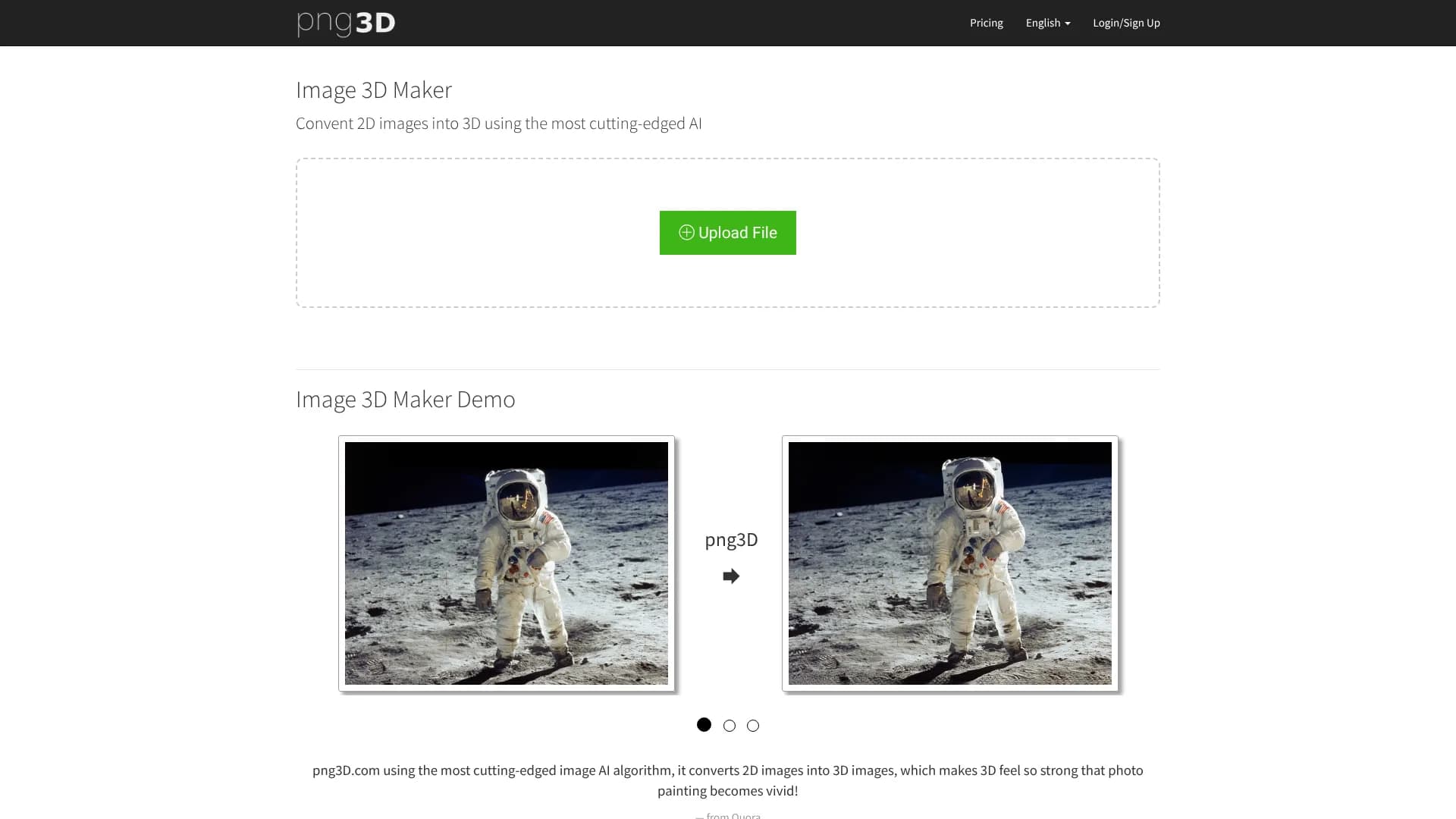1456x819 pixels.
Task: Click the png3D logo in the navbar
Action: 346,23
